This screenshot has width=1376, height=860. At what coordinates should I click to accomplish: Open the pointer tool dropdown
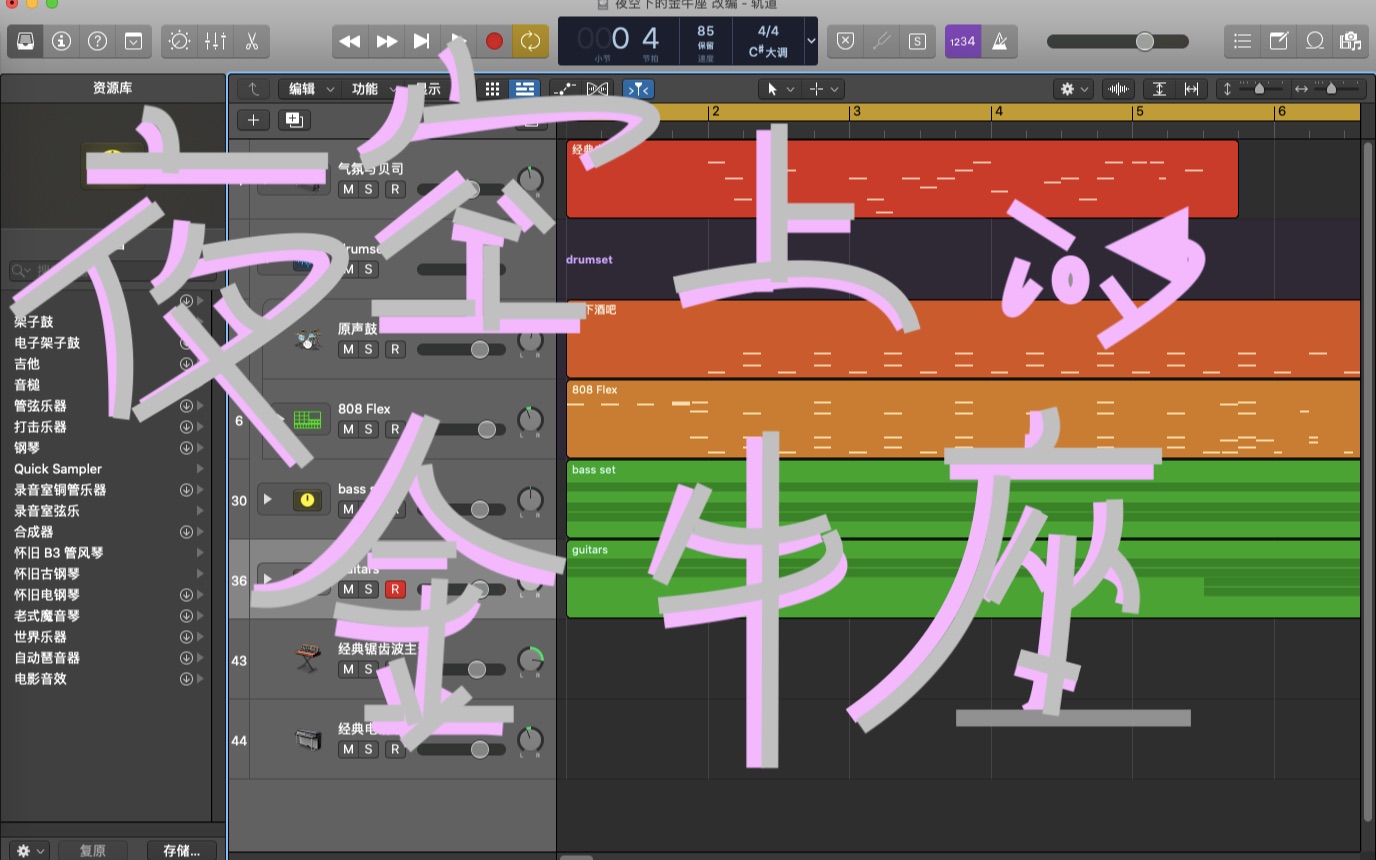[780, 89]
